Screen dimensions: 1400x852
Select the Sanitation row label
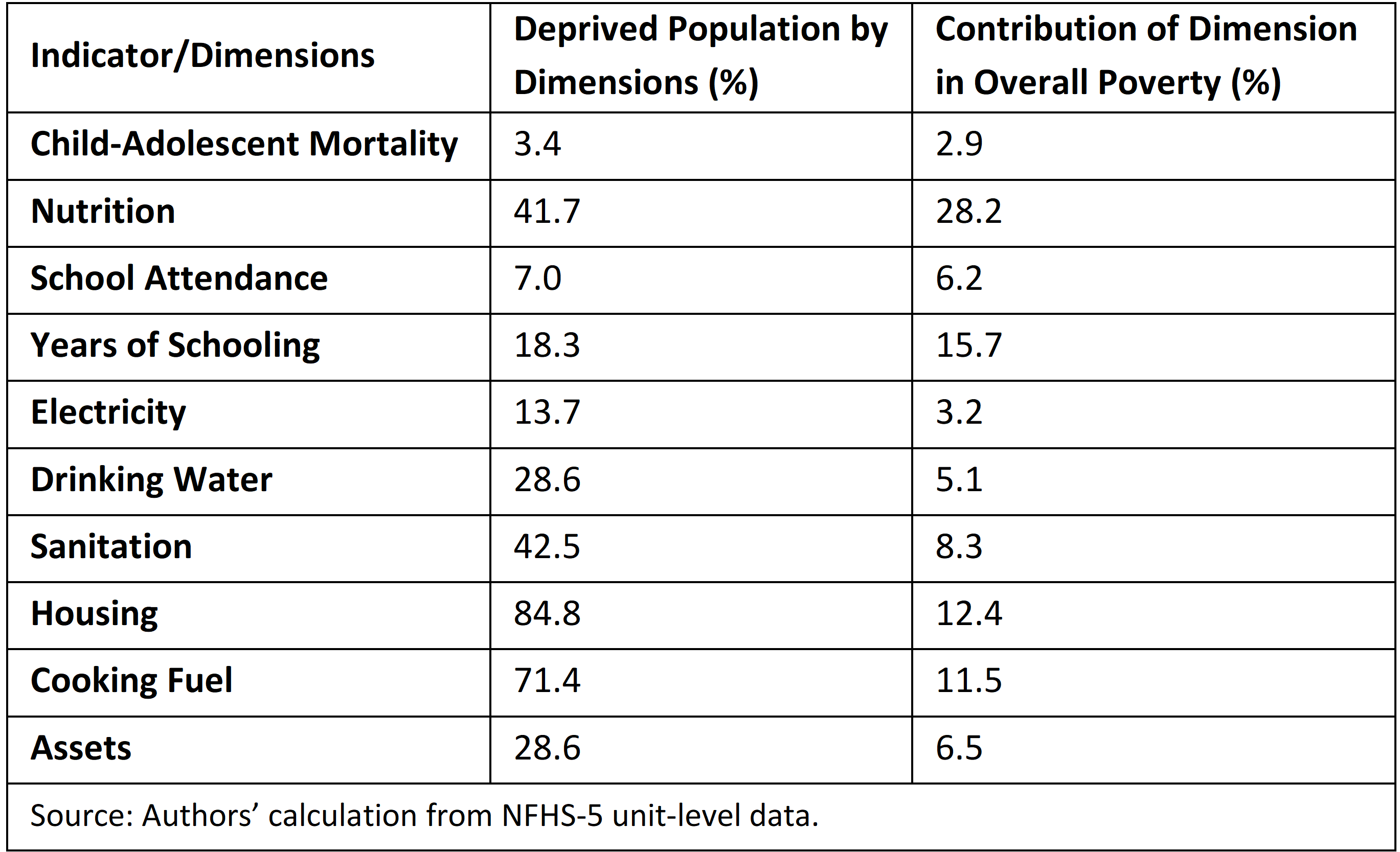tap(111, 546)
